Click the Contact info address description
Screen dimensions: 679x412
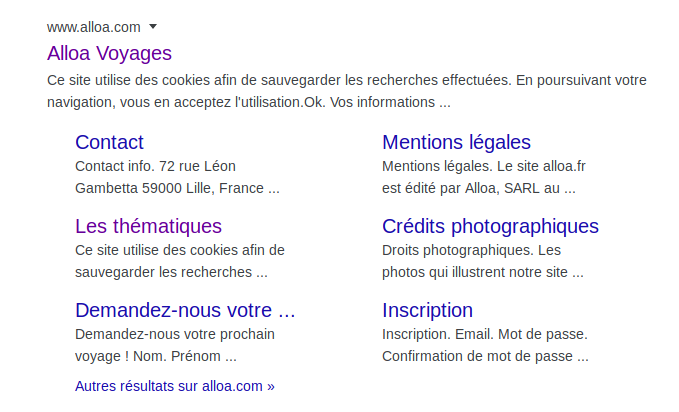tap(155, 166)
